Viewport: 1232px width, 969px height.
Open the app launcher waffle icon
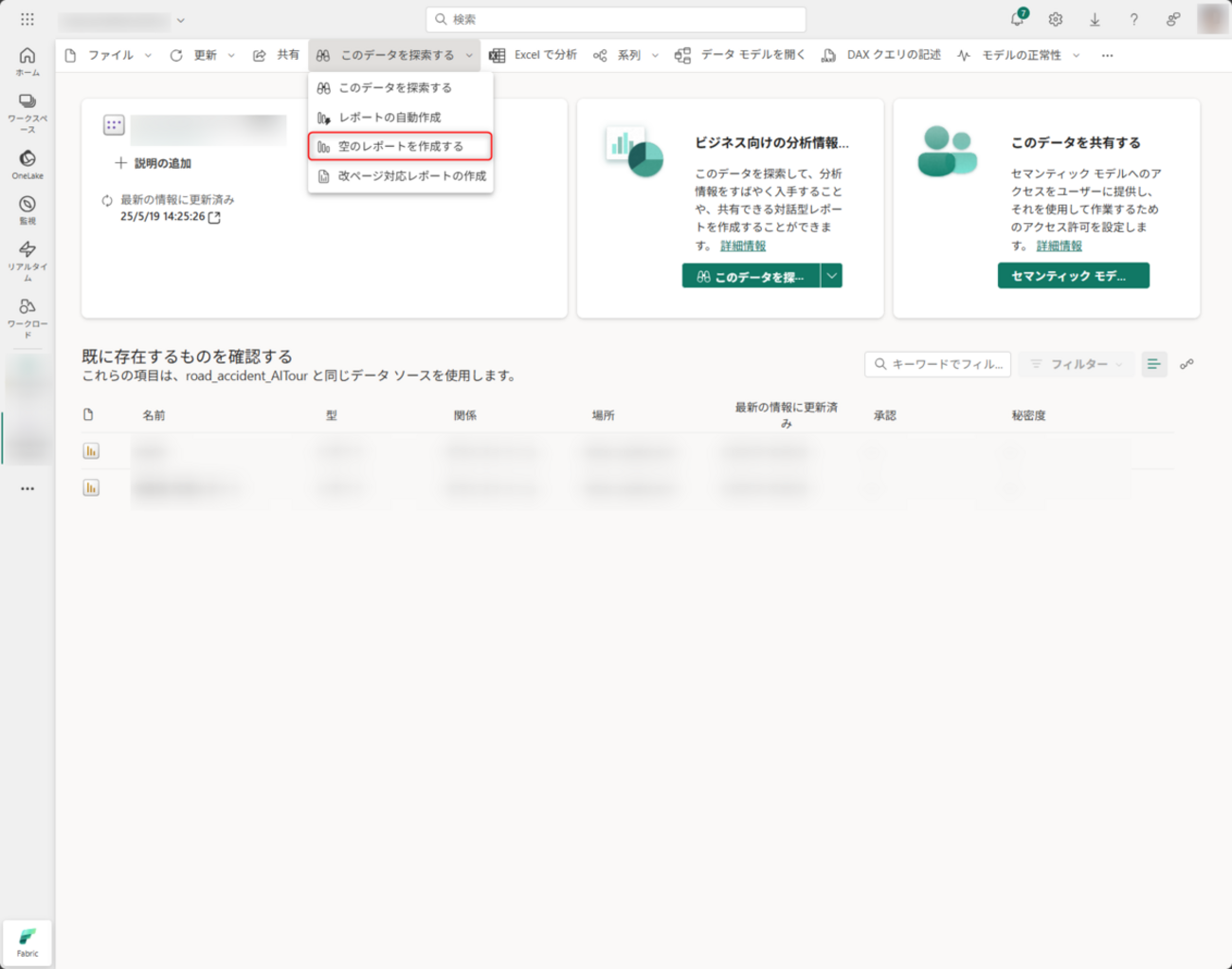click(x=27, y=19)
